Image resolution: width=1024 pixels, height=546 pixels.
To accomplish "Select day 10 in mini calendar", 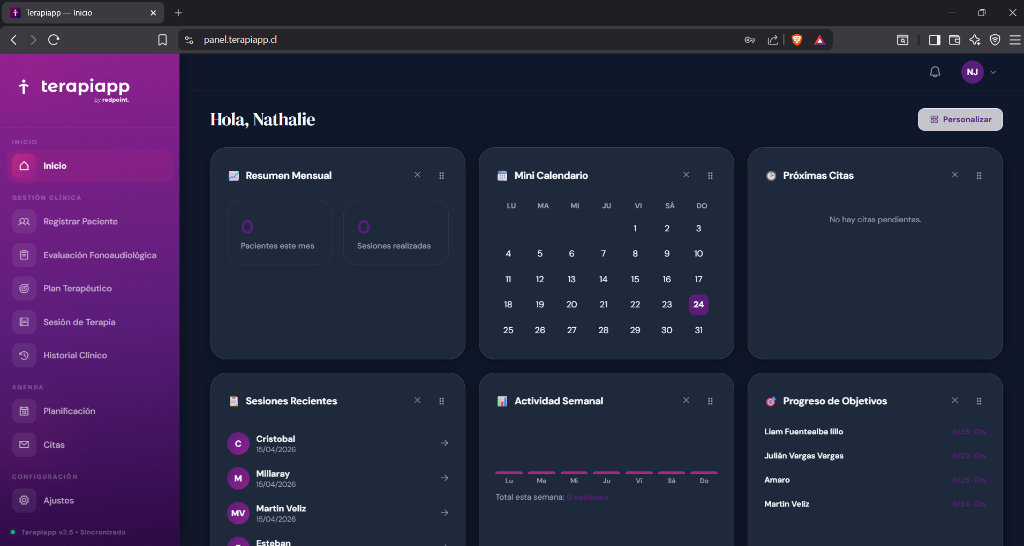I will coord(698,254).
